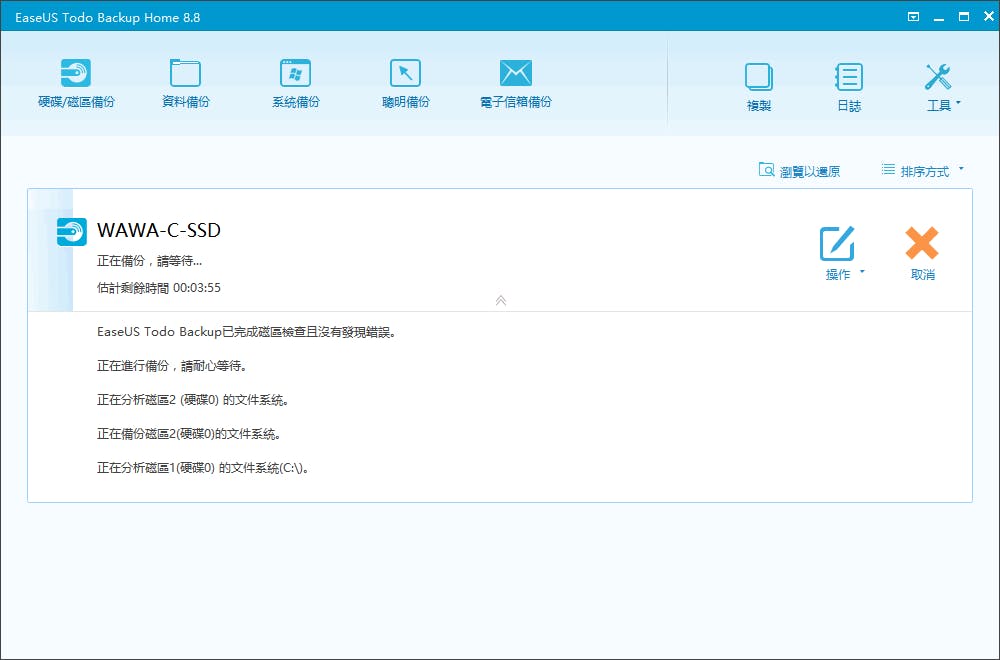
Task: Click status text 正在備份，請等待...
Action: click(x=149, y=261)
